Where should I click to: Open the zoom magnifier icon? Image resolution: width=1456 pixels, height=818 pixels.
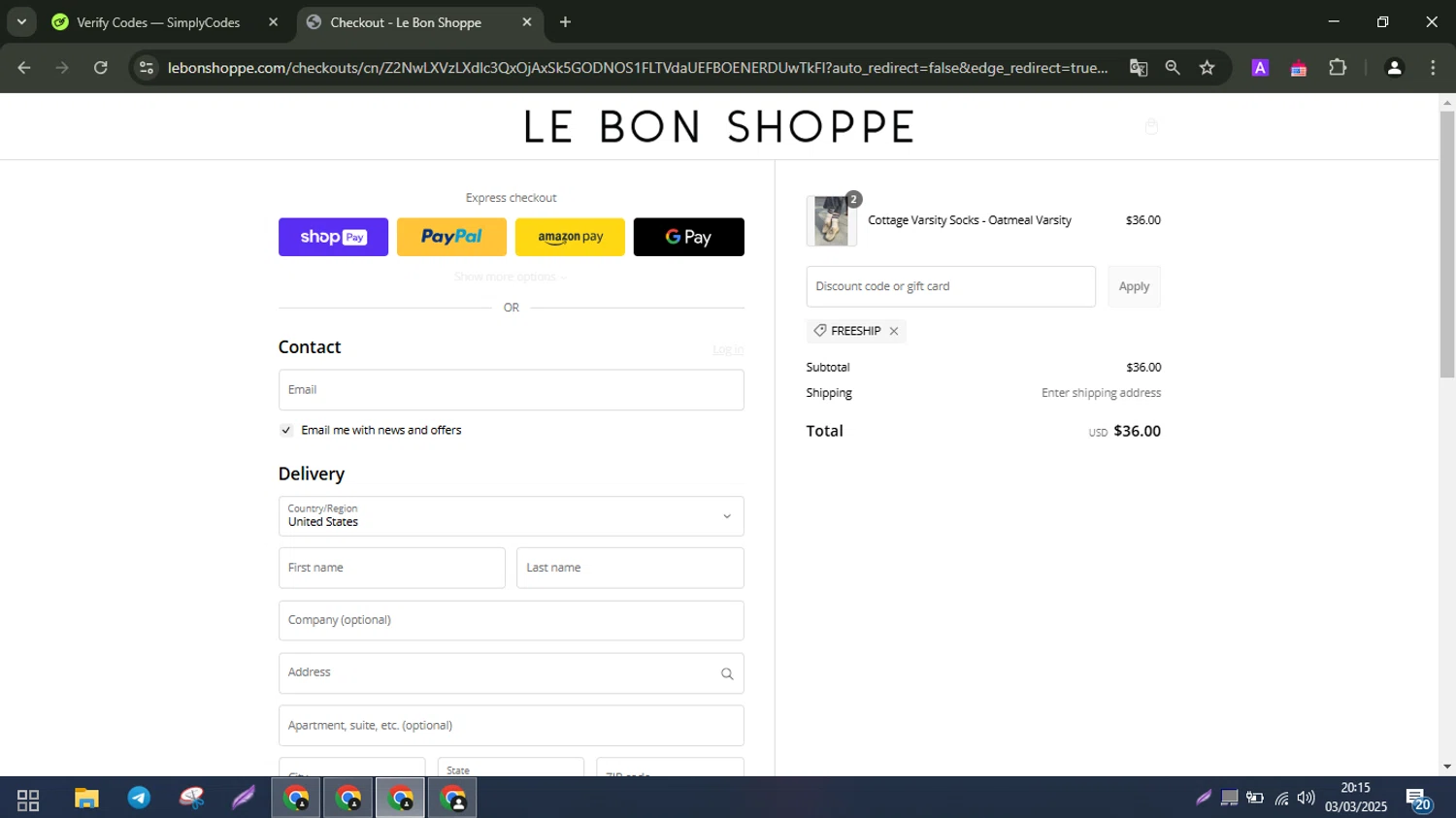click(x=1173, y=68)
